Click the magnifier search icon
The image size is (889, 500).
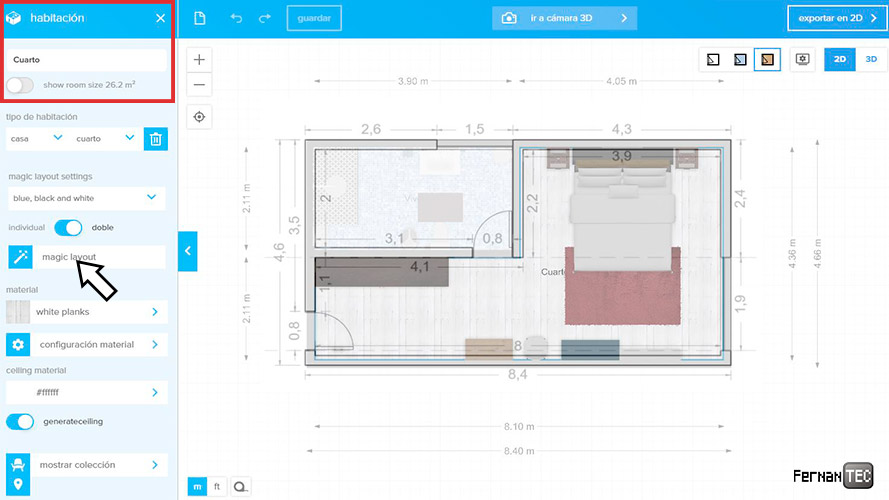(240, 486)
